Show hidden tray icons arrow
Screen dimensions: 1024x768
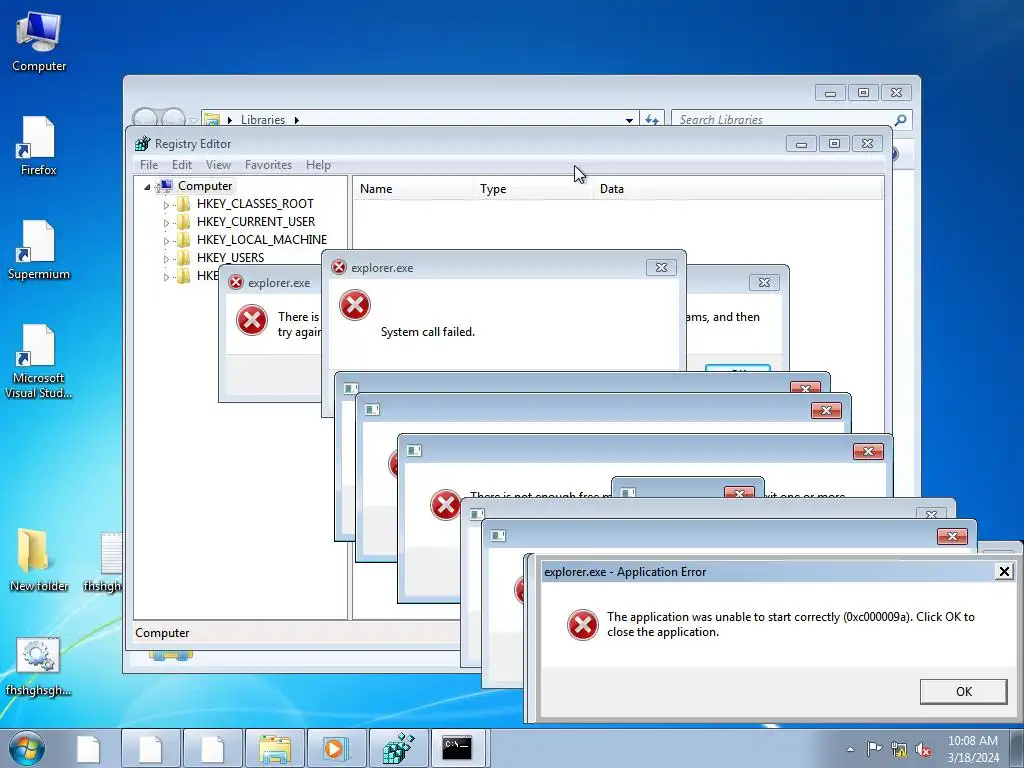click(850, 750)
